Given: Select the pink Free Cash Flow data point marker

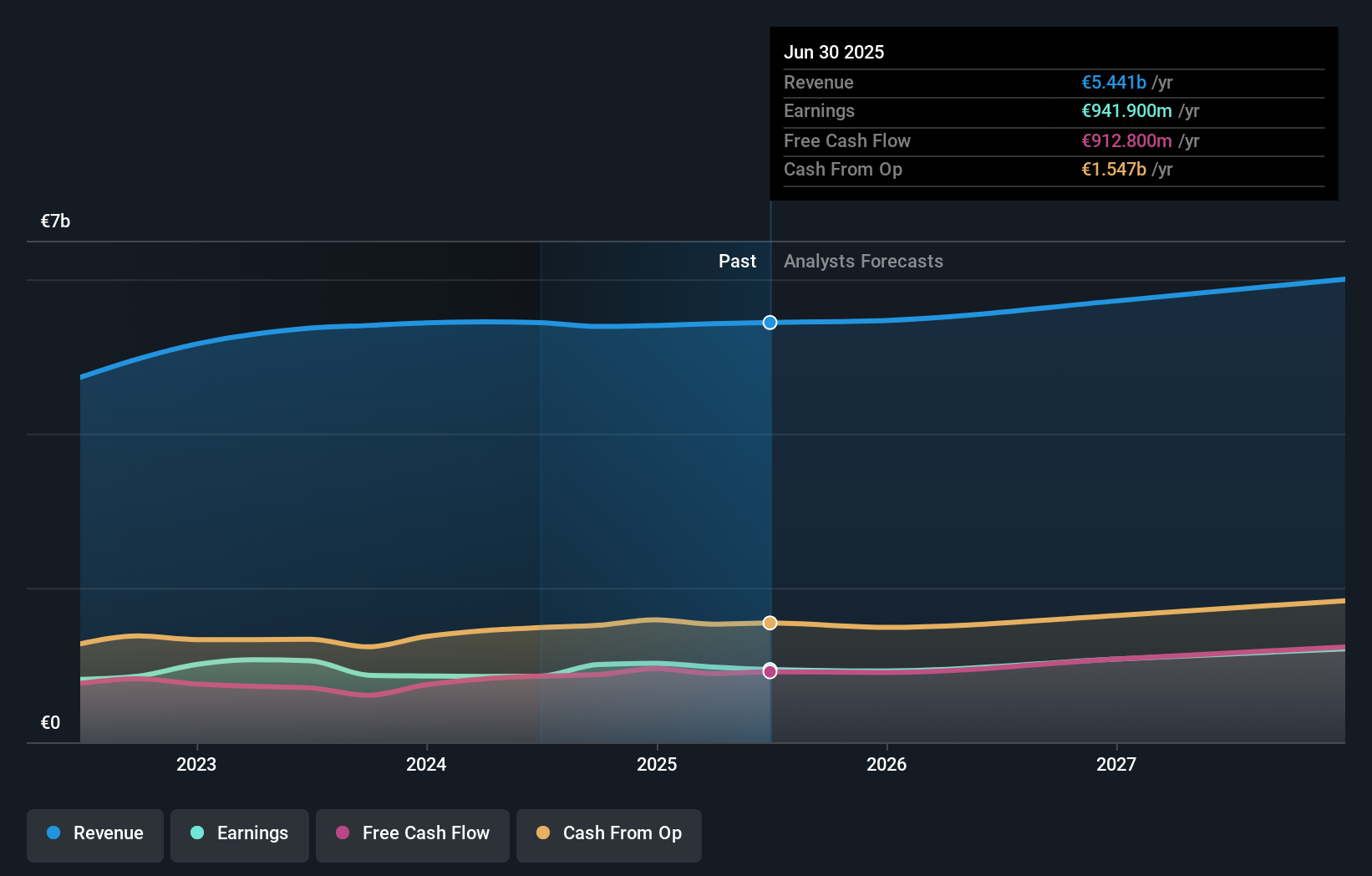Looking at the screenshot, I should (770, 670).
